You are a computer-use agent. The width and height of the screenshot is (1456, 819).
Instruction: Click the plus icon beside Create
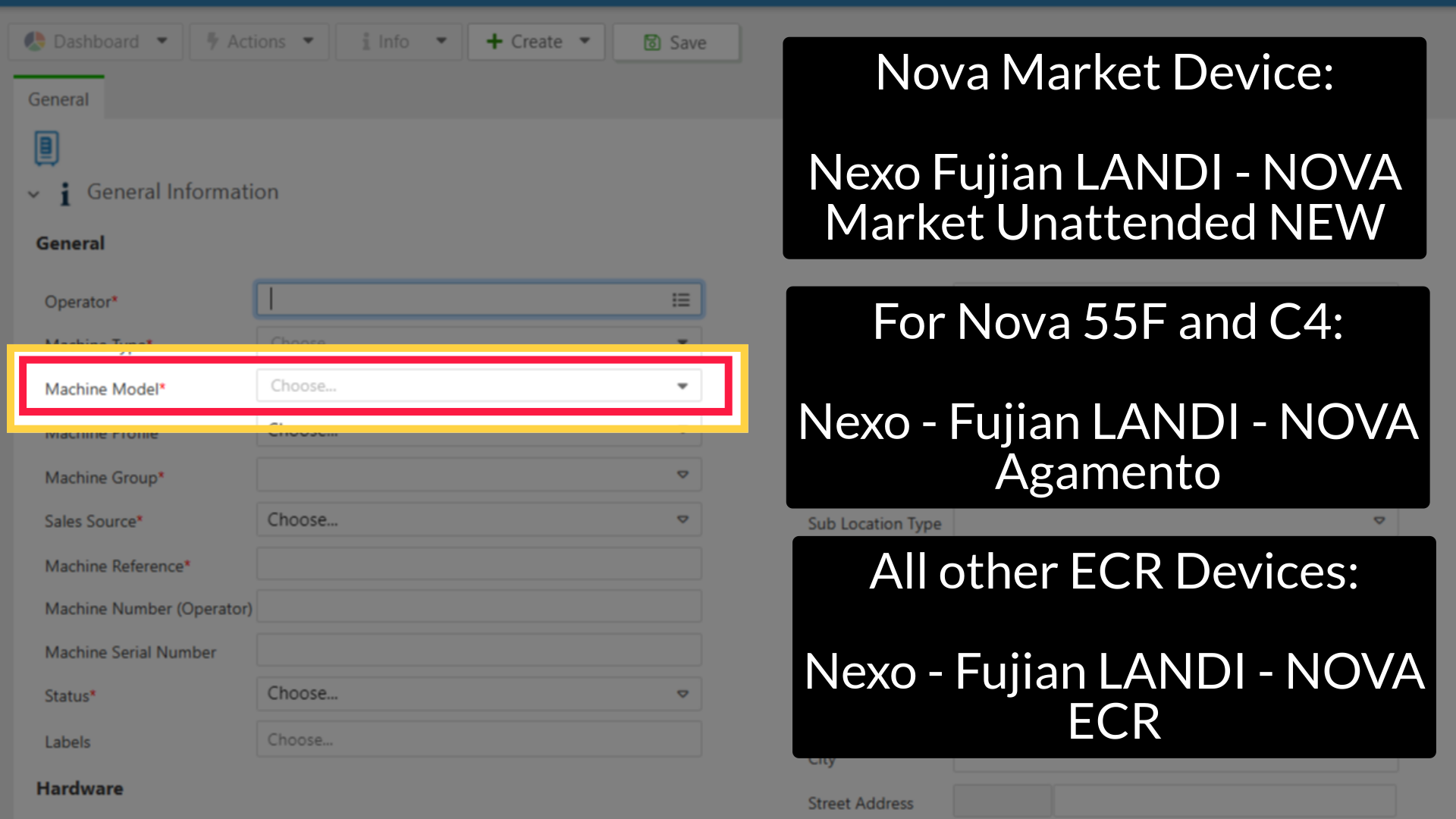click(x=494, y=42)
